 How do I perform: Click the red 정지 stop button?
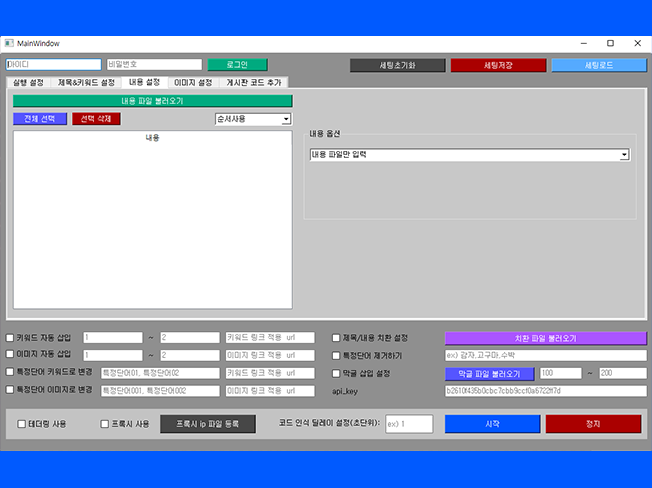pyautogui.click(x=593, y=424)
